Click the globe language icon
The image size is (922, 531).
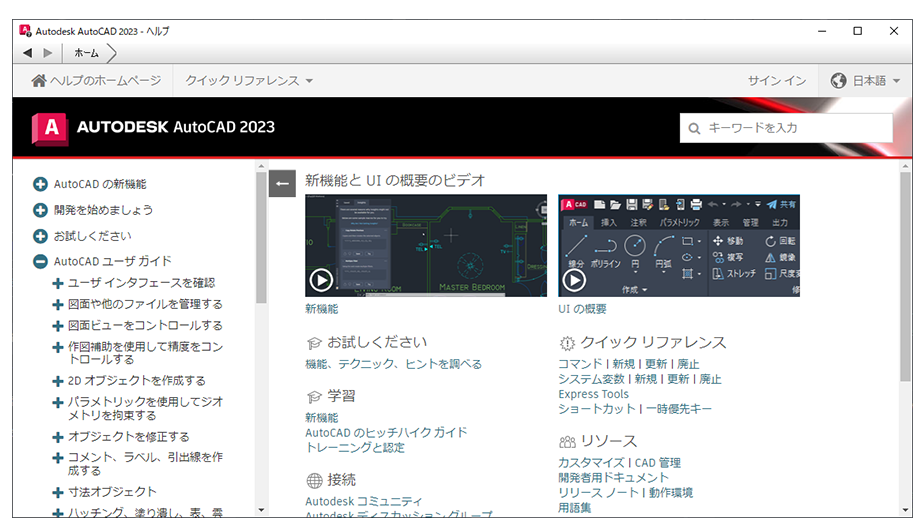[x=838, y=81]
